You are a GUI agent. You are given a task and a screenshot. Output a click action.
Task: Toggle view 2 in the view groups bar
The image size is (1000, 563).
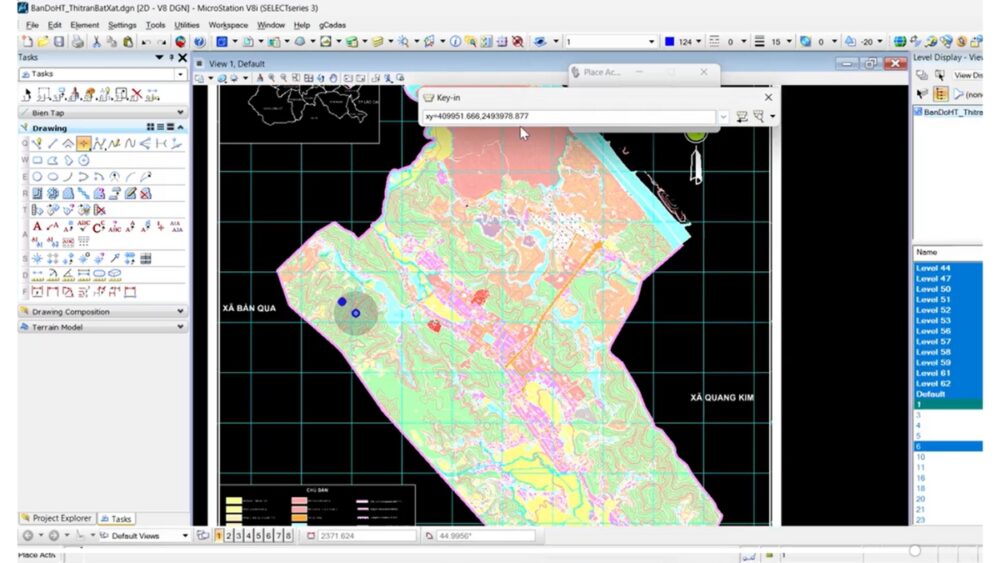229,536
